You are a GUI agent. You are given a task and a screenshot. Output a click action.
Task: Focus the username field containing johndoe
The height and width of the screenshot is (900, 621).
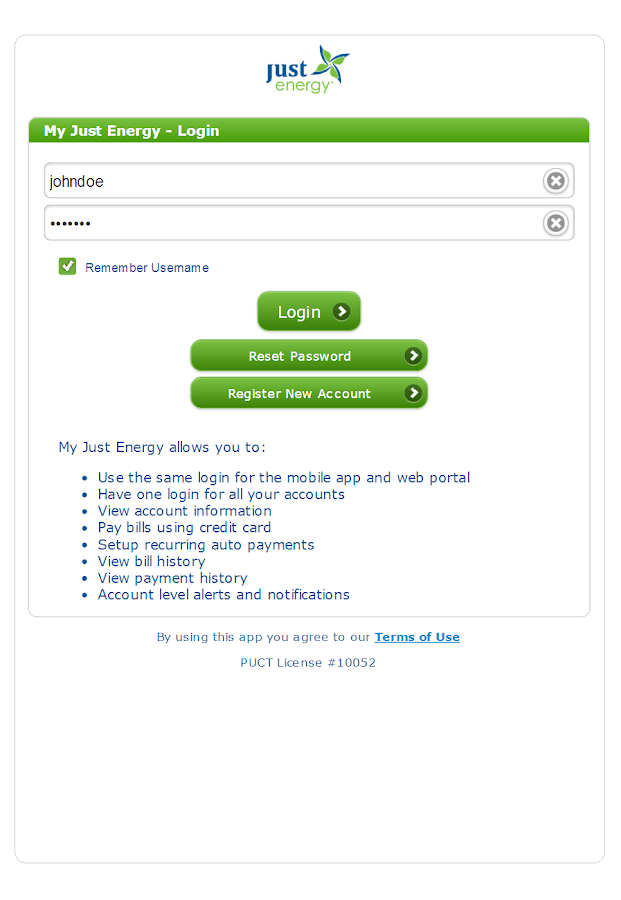[x=290, y=181]
